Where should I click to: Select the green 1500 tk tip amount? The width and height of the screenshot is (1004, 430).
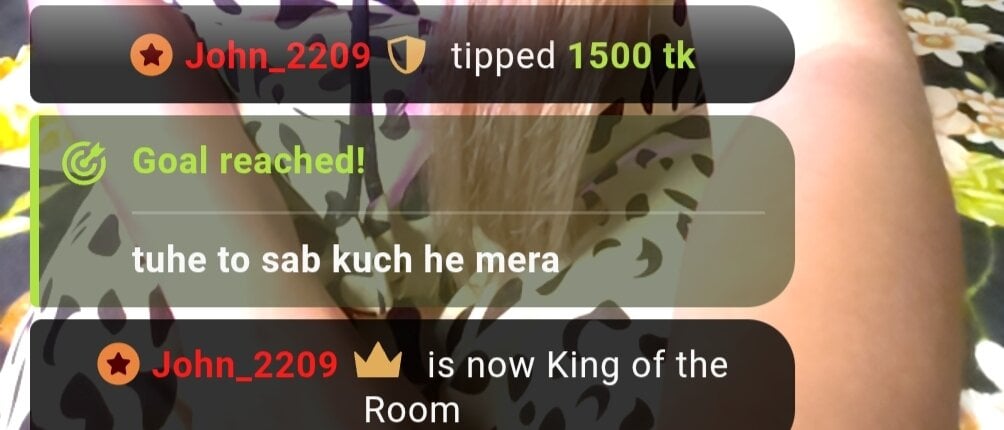click(631, 56)
